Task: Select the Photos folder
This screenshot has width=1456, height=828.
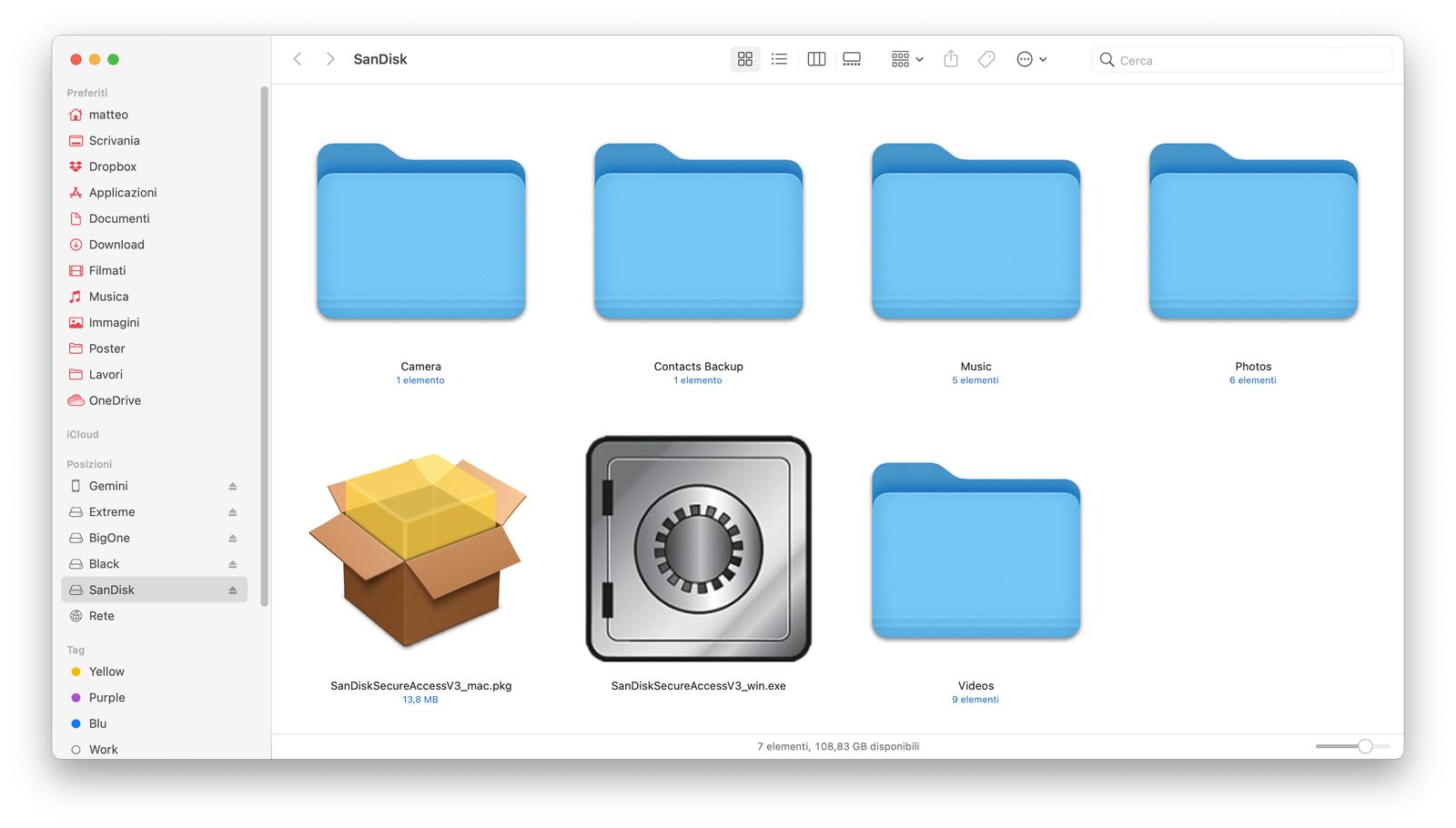Action: tap(1254, 231)
